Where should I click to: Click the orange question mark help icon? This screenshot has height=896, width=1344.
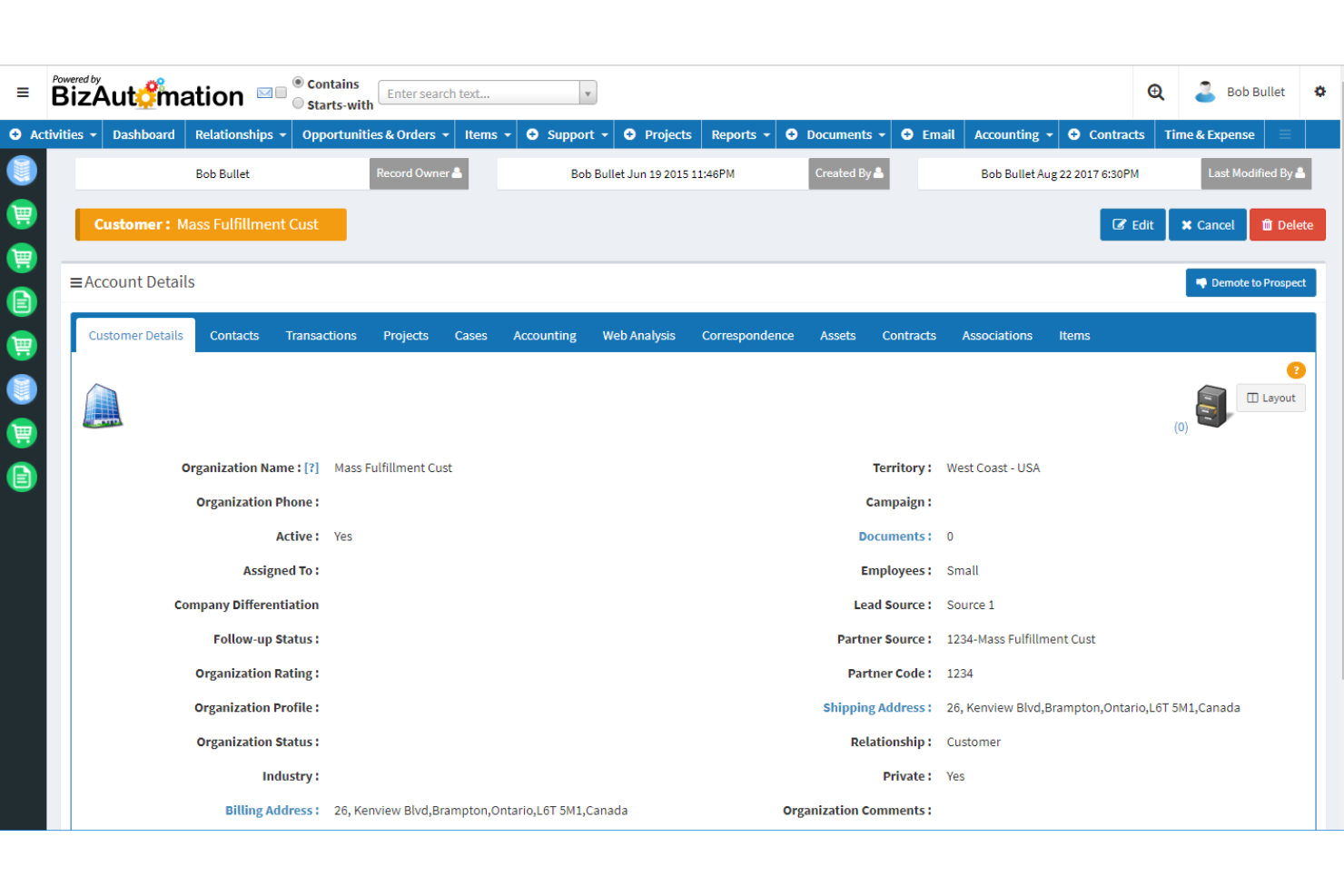1296,370
